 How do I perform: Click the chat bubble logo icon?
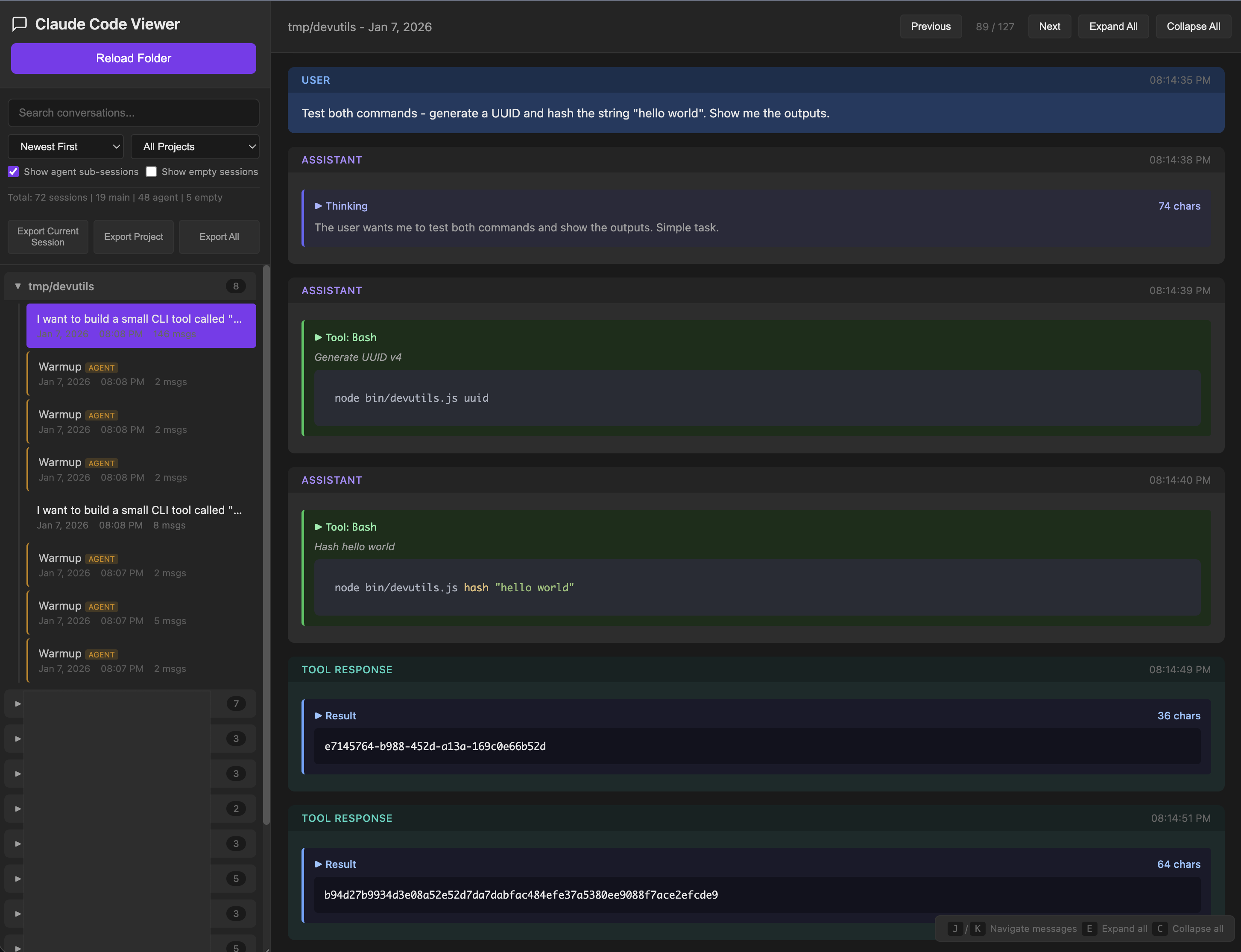coord(20,24)
